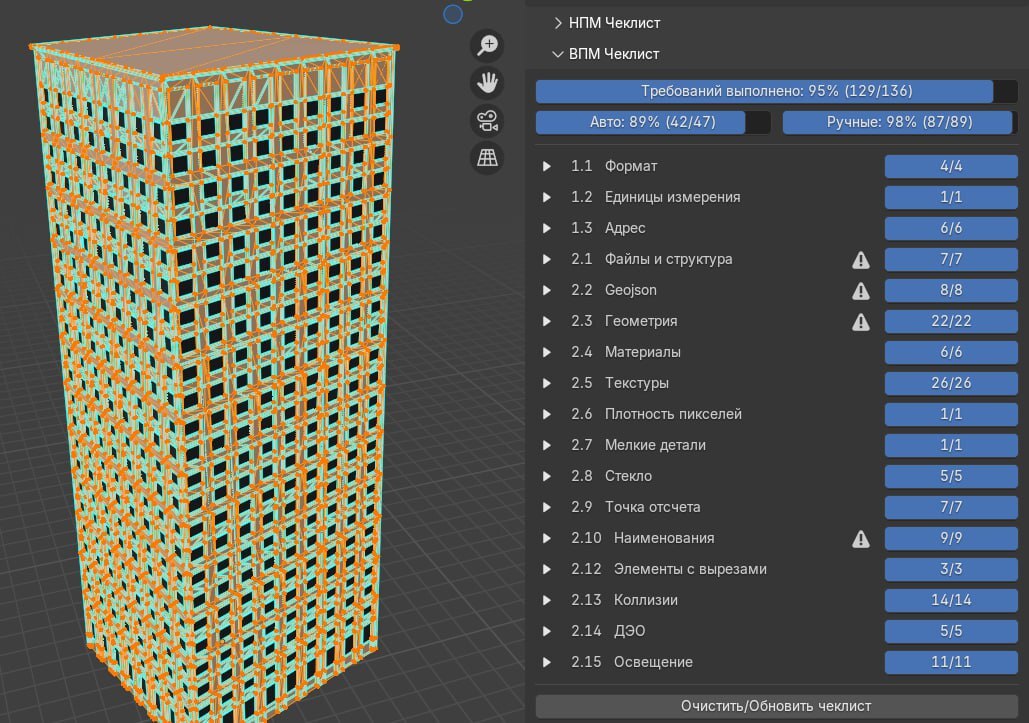Screen dimensions: 1029x723
Task: Click the 26/26 counter for Текстуры
Action: click(951, 382)
